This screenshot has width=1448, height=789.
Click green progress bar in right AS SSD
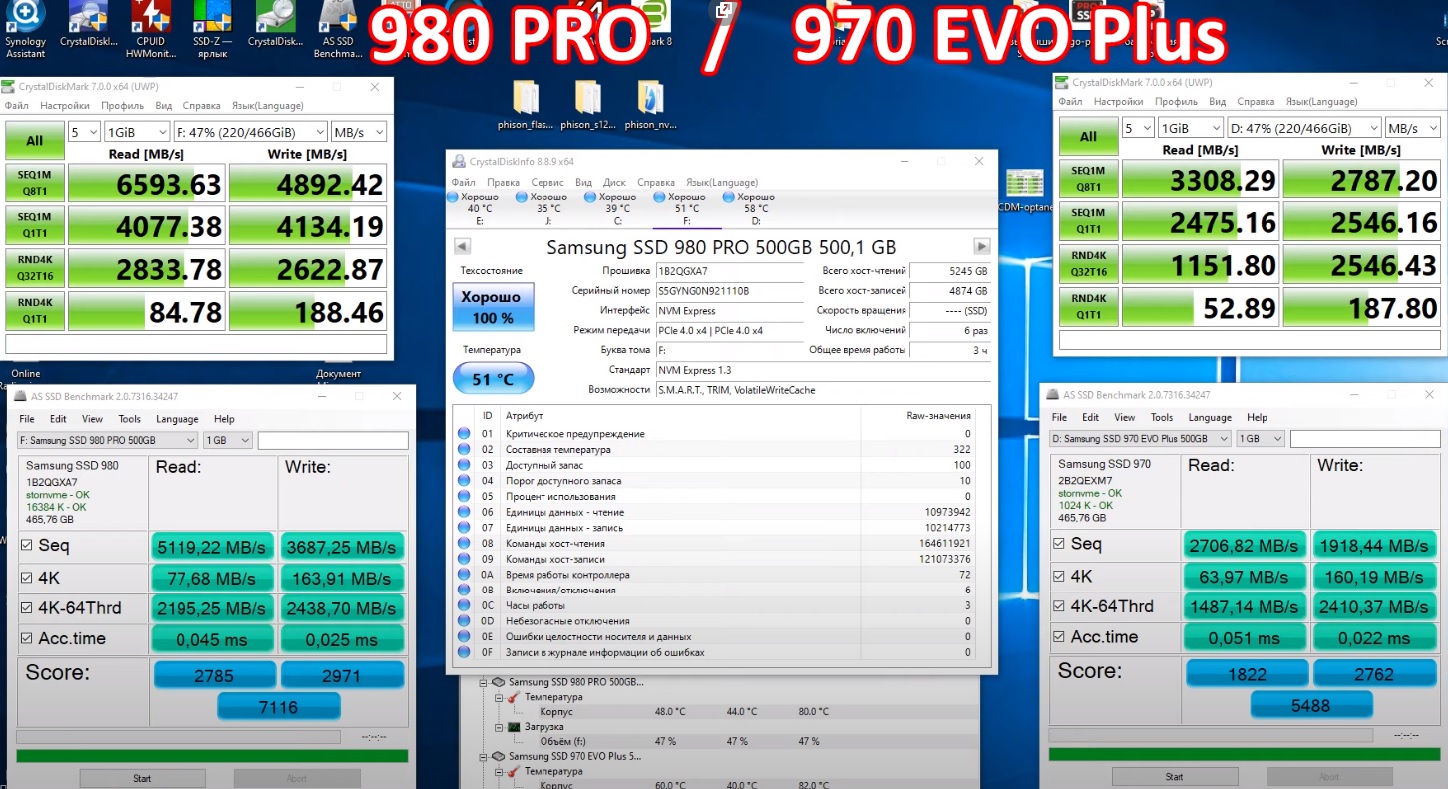(x=1244, y=754)
